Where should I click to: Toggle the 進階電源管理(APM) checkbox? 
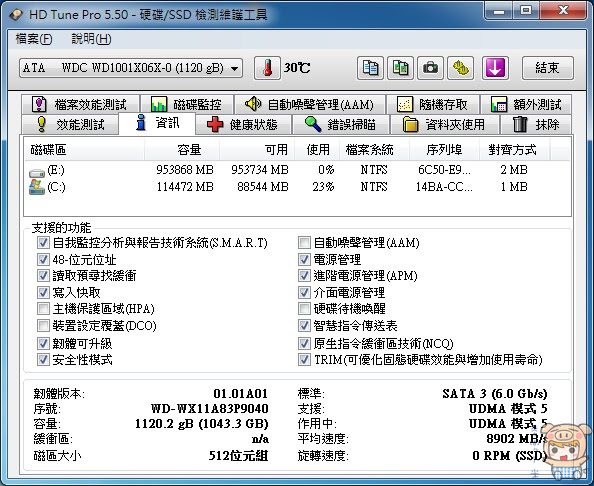[x=304, y=275]
